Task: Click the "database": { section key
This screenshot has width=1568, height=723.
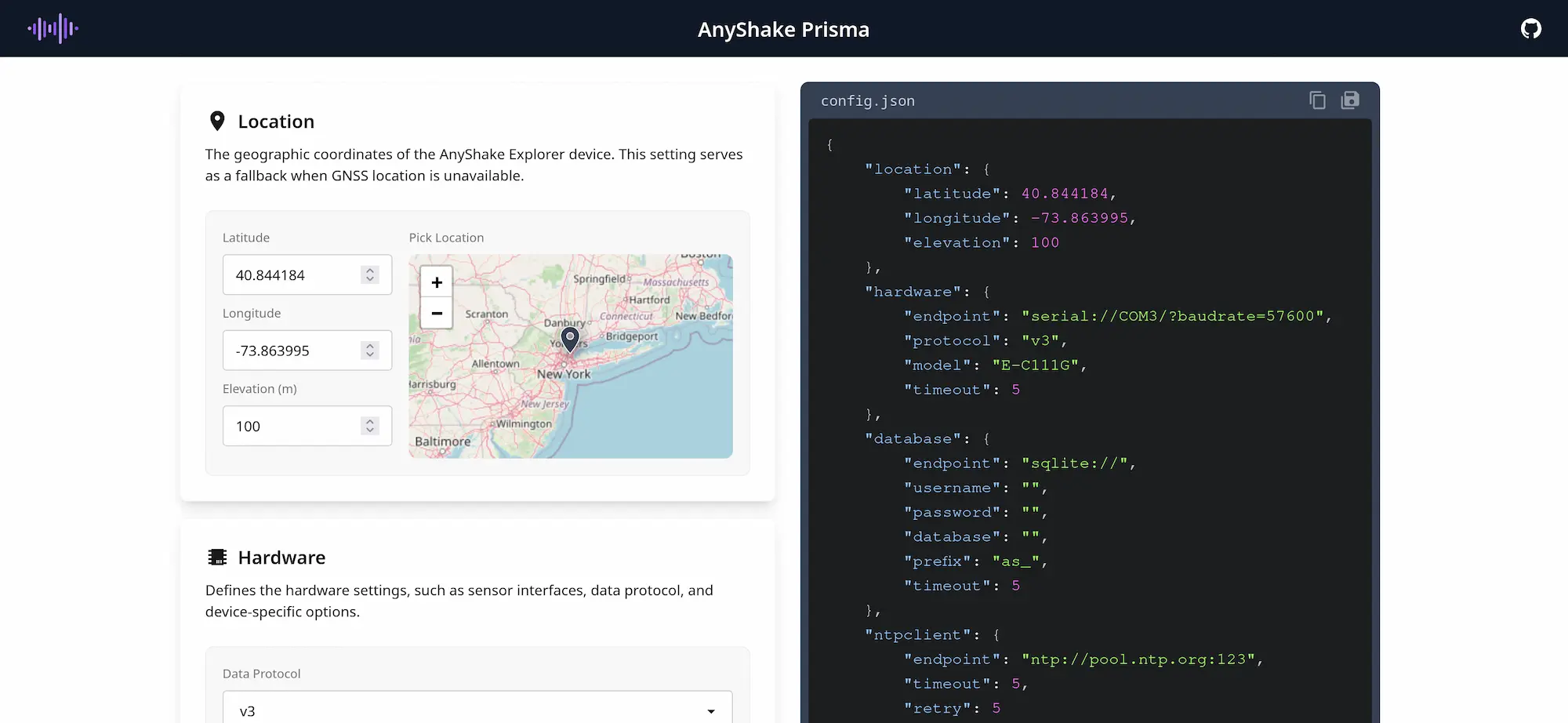Action: pos(927,439)
